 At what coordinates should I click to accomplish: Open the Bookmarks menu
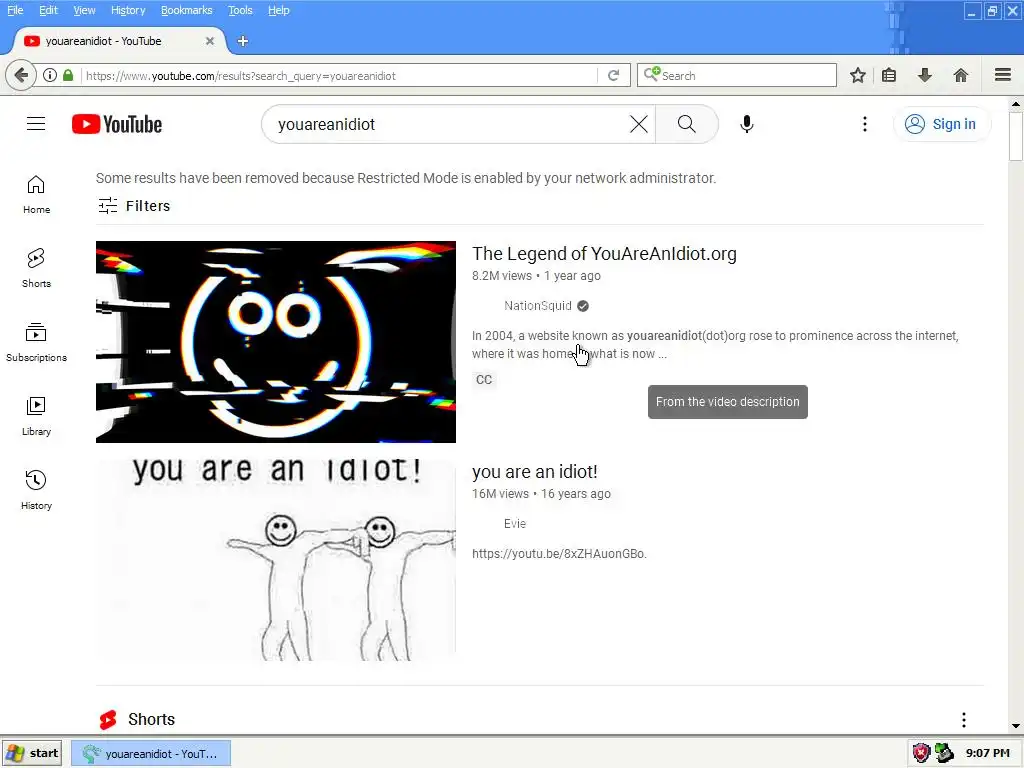coord(187,10)
